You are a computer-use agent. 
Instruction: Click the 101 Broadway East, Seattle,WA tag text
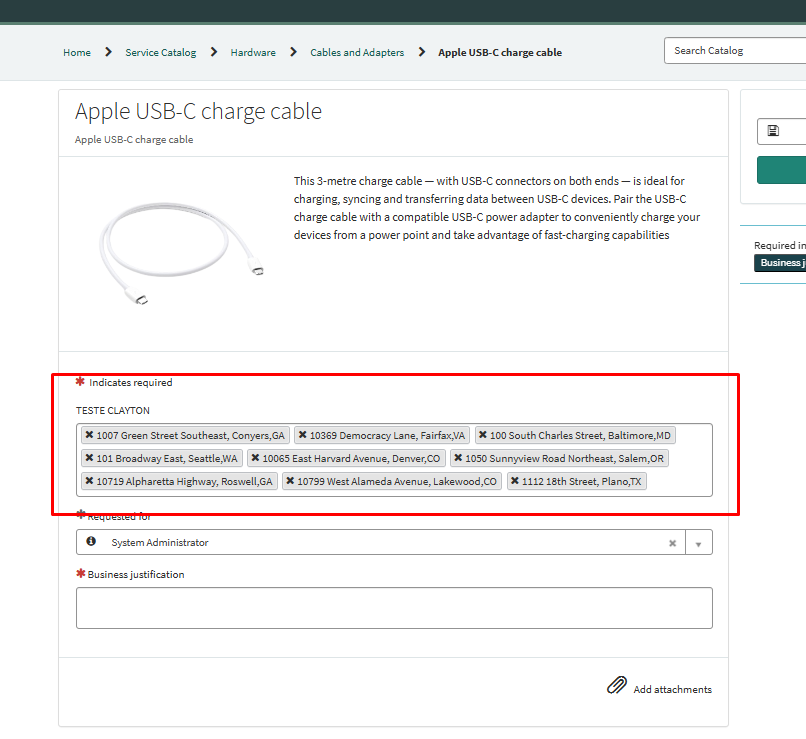pos(167,458)
